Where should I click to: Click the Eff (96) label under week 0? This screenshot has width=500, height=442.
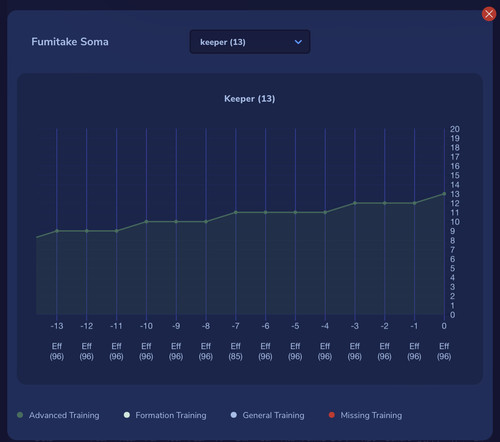point(444,351)
